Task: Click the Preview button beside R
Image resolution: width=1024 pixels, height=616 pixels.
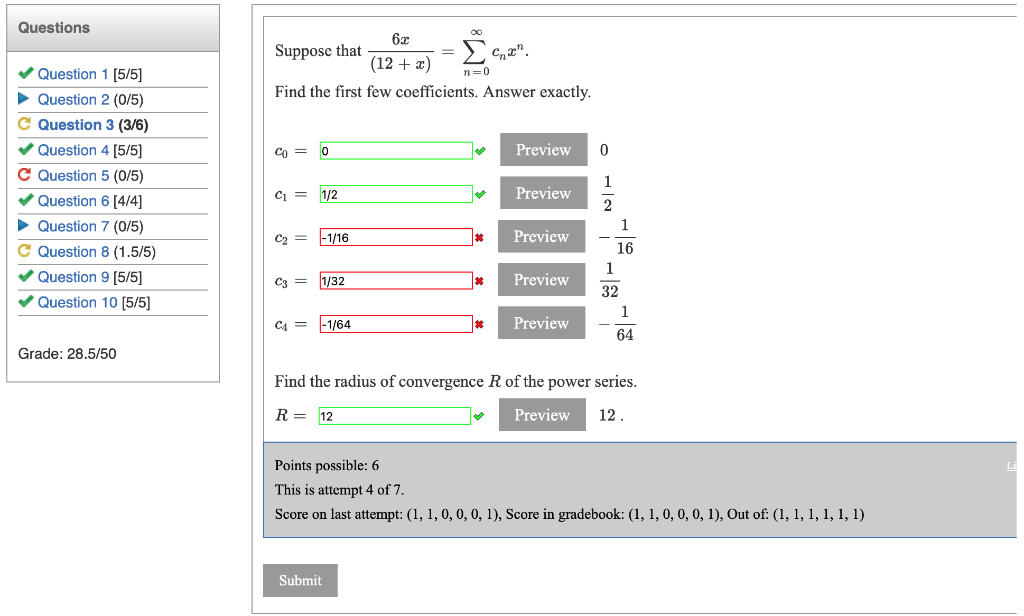Action: coord(542,414)
